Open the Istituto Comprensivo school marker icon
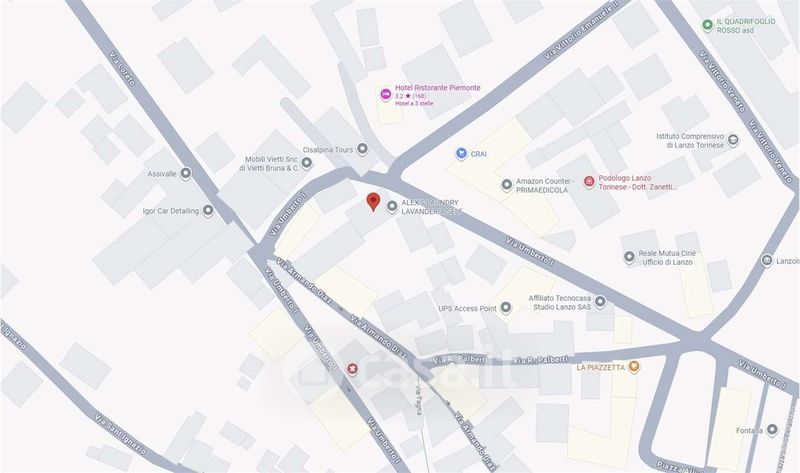 point(733,140)
